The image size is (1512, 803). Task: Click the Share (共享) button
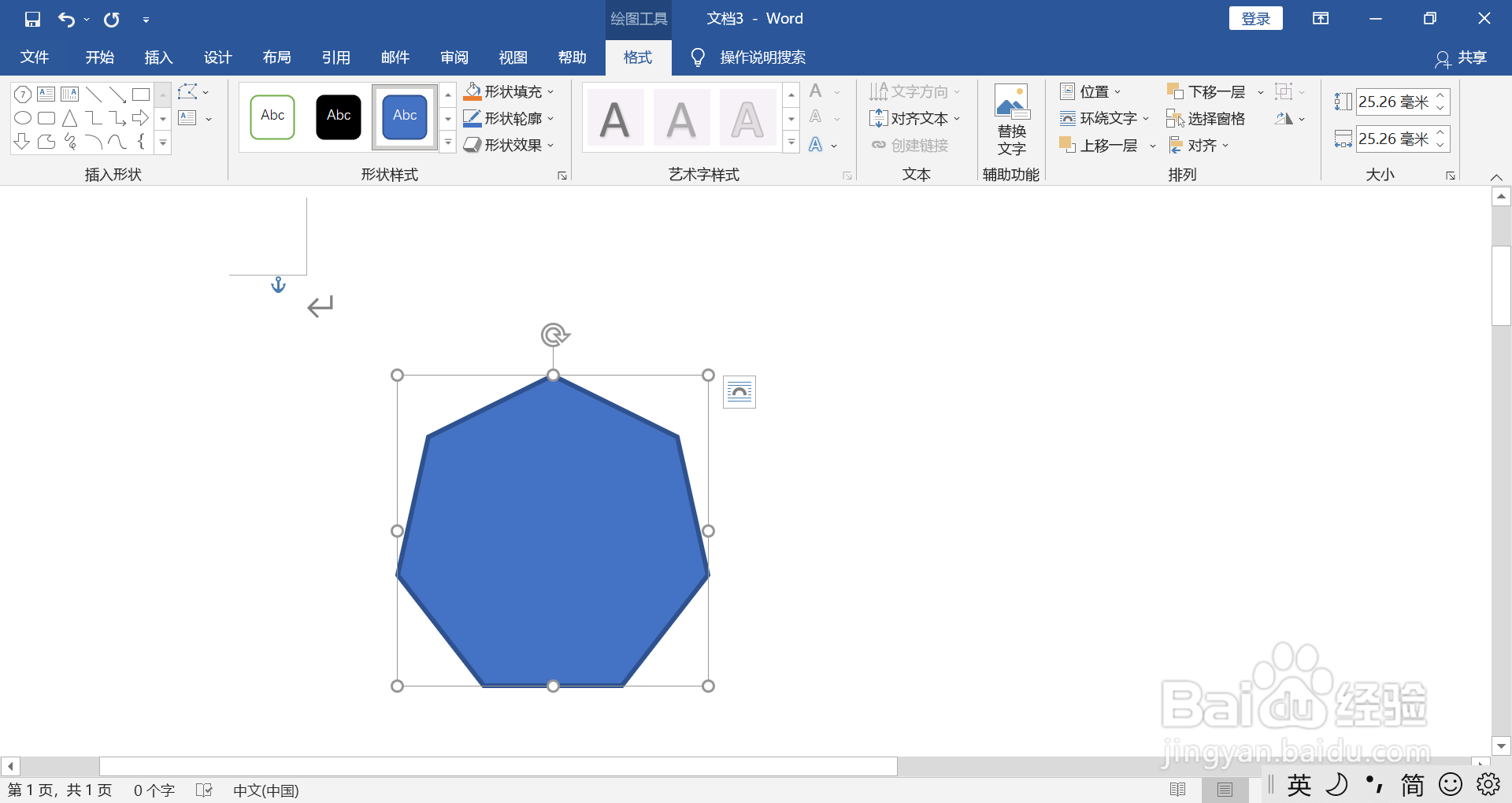pyautogui.click(x=1462, y=57)
